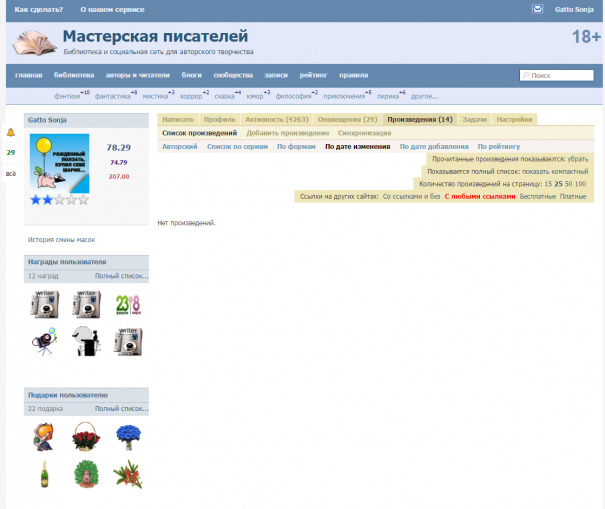This screenshot has width=605, height=509.
Task: Click the star rating under the avatar
Action: [59, 200]
